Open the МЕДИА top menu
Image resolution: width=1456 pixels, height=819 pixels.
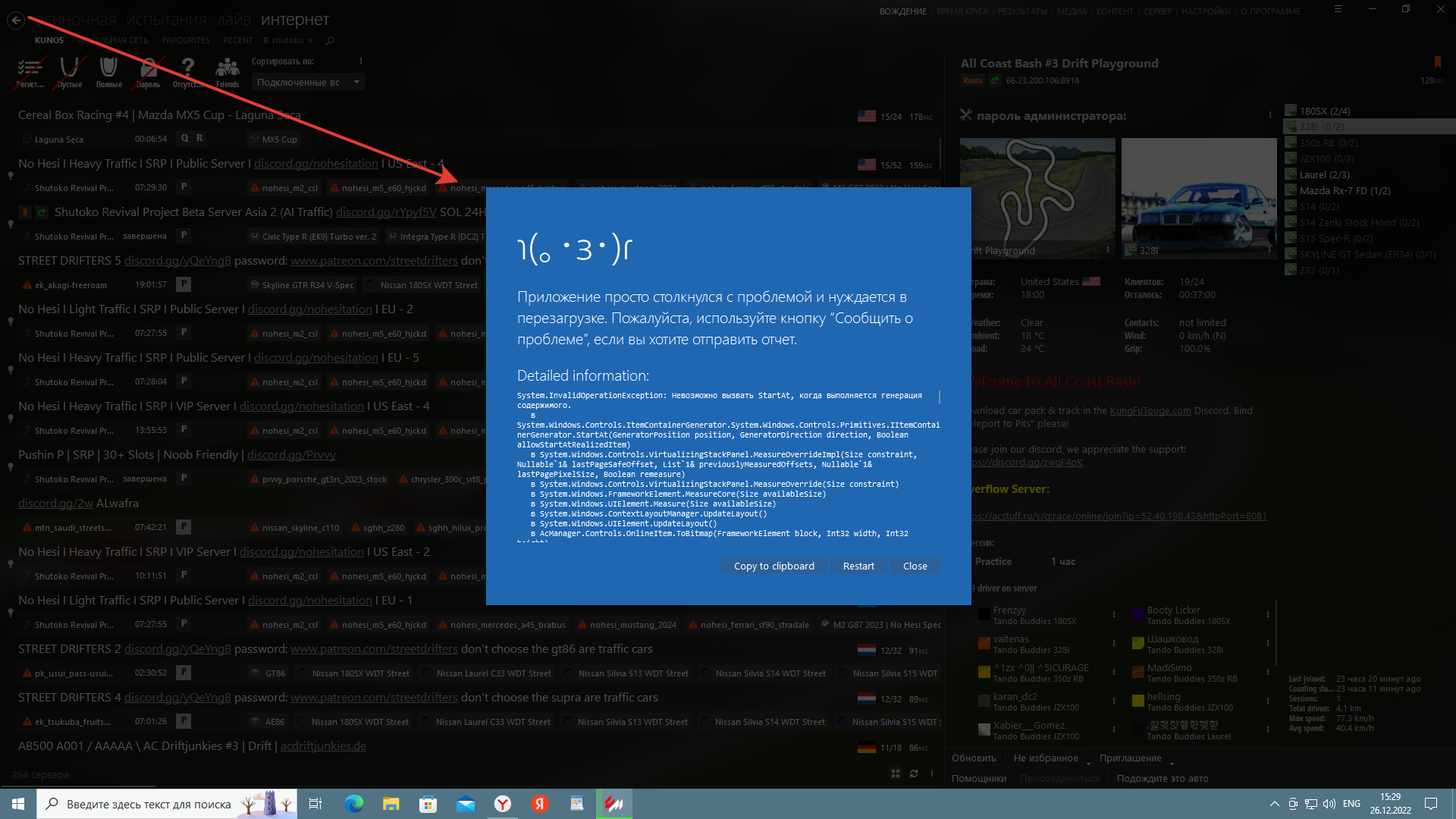[x=1072, y=11]
